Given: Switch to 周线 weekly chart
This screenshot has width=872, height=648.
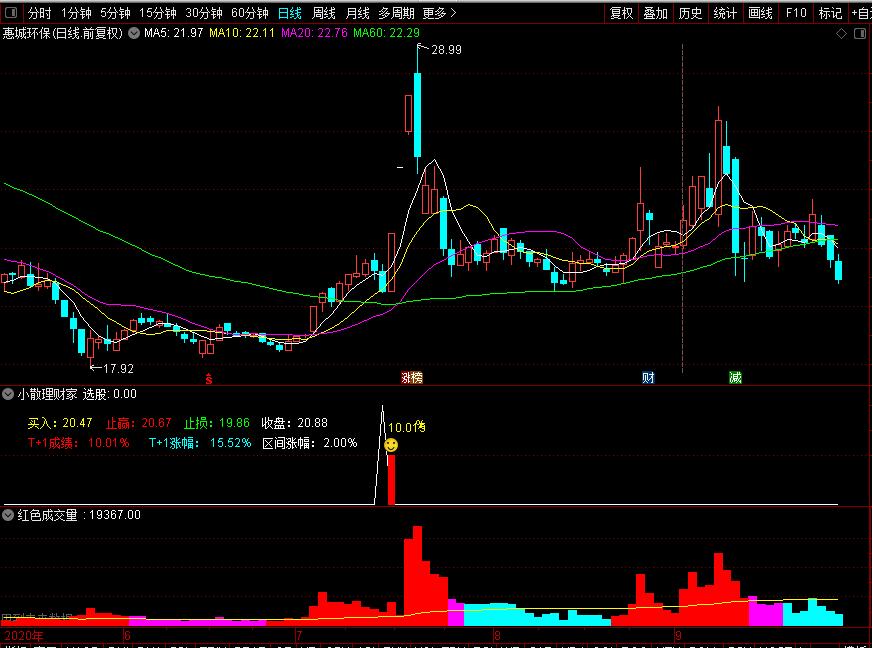Looking at the screenshot, I should click(x=324, y=13).
